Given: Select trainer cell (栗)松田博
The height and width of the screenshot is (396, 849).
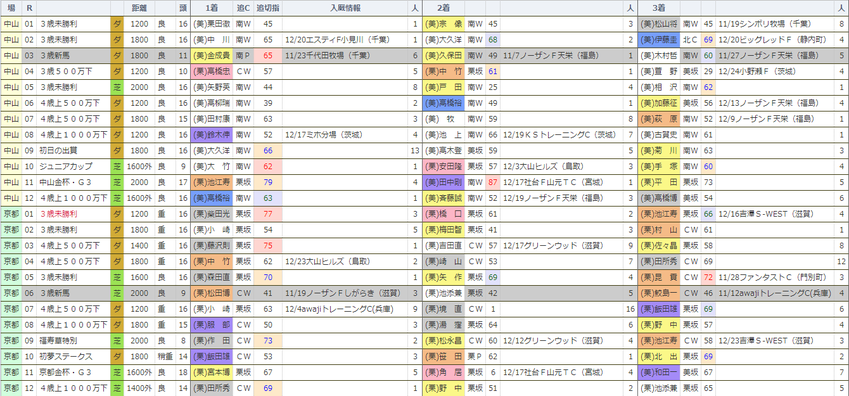Looking at the screenshot, I should click(x=212, y=293).
